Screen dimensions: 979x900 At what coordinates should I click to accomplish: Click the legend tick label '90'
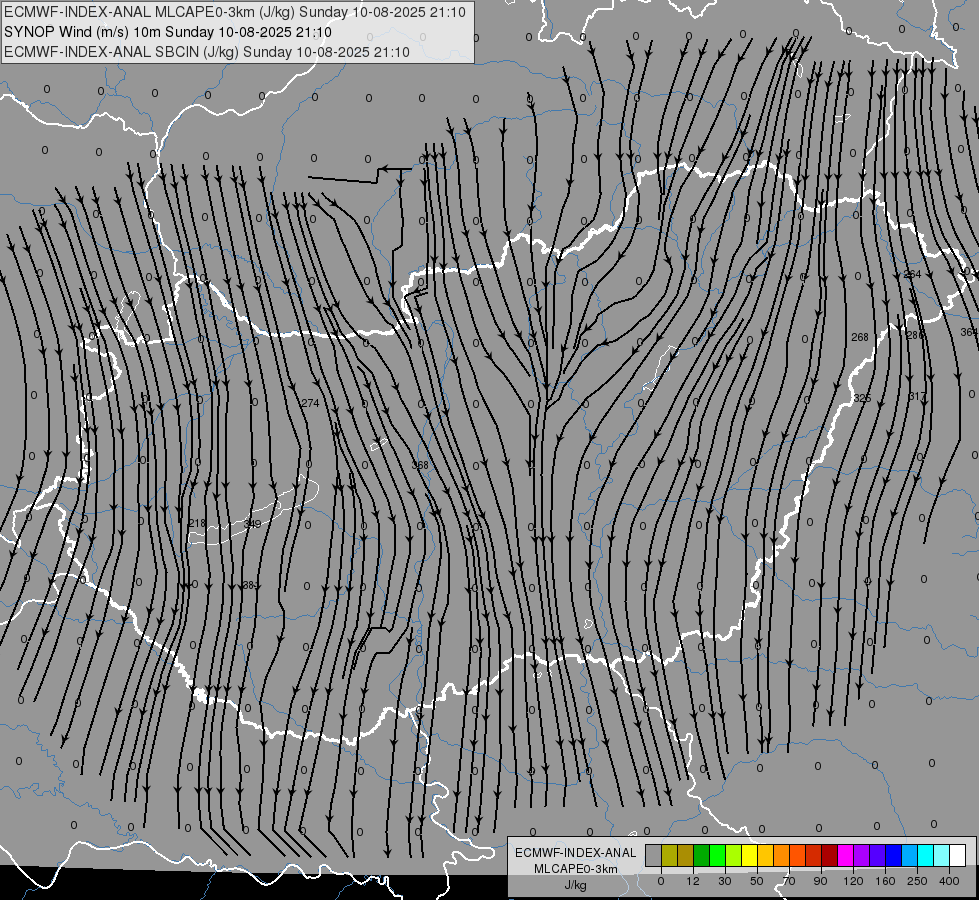click(x=820, y=881)
